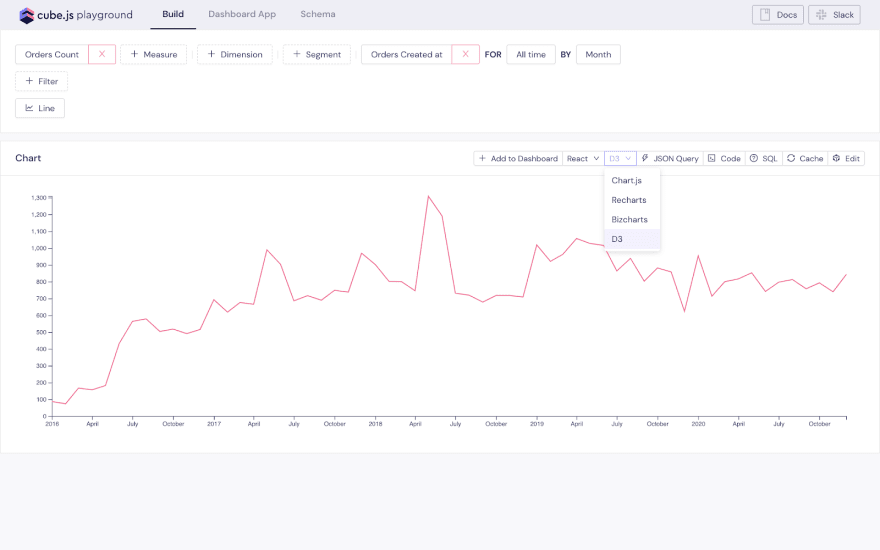Image resolution: width=880 pixels, height=550 pixels.
Task: Select Recharts in the chart library list
Action: pos(629,200)
